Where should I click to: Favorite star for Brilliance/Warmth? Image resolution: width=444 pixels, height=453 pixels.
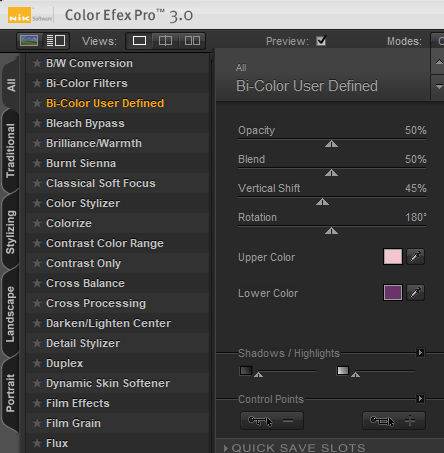click(x=37, y=143)
